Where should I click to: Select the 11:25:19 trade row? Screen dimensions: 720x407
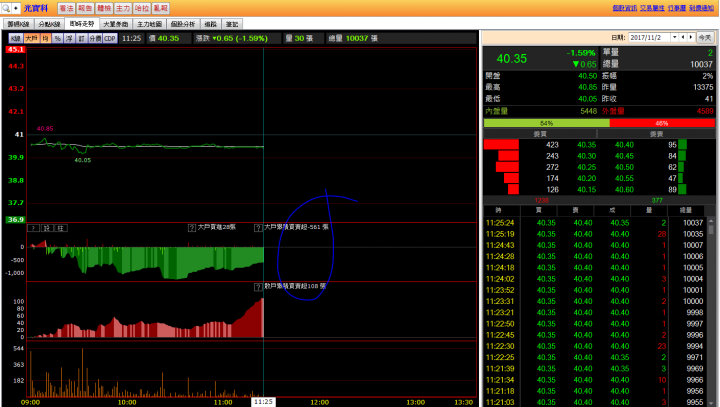(595, 234)
